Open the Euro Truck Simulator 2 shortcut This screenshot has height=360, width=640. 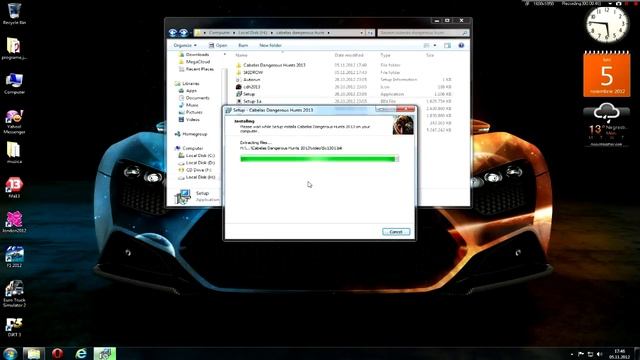[14, 293]
